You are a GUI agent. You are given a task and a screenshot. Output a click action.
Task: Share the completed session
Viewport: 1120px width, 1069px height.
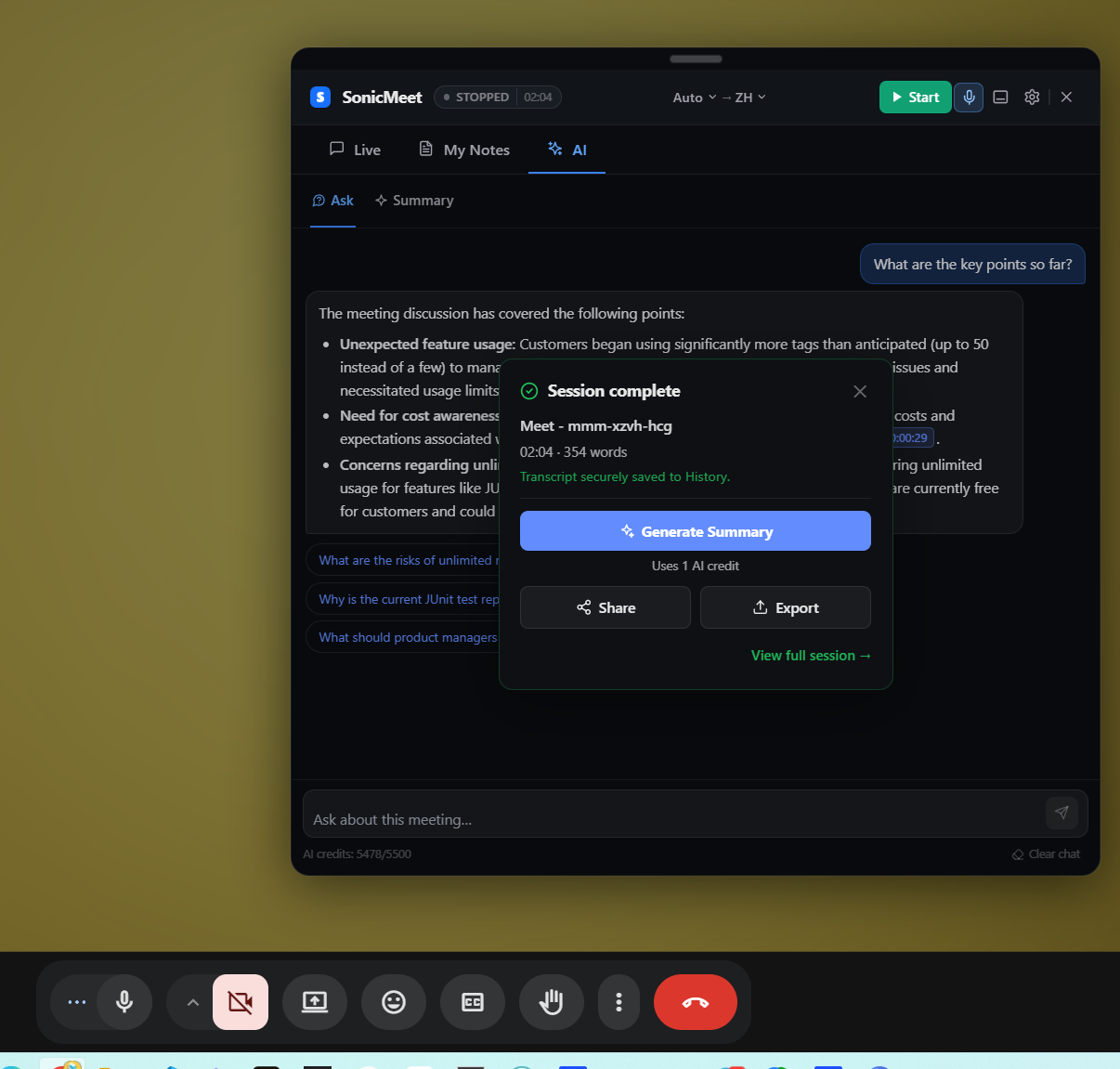606,607
